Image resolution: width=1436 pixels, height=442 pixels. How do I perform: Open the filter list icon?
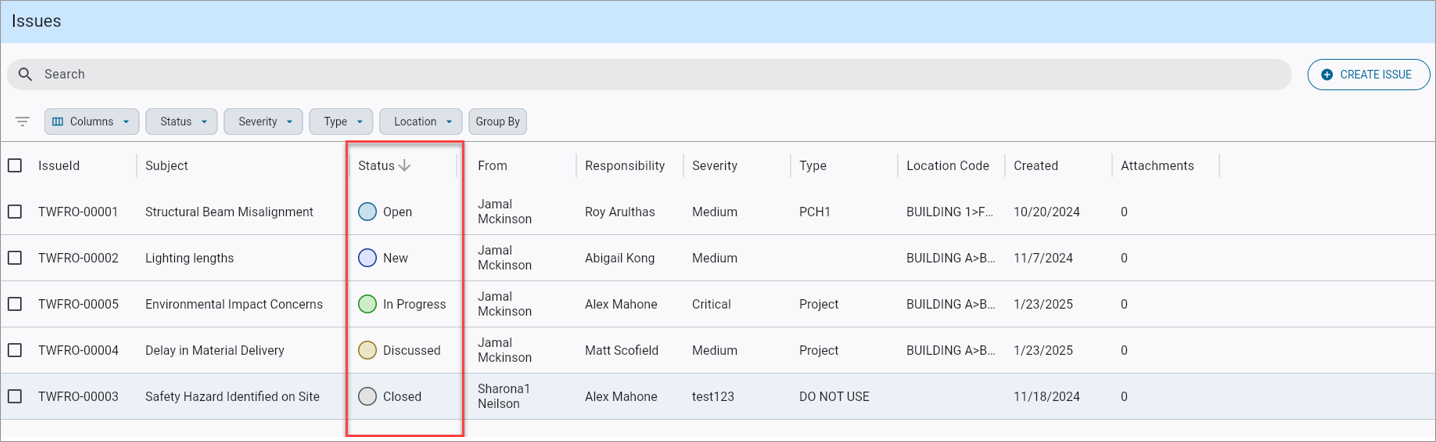pos(22,122)
